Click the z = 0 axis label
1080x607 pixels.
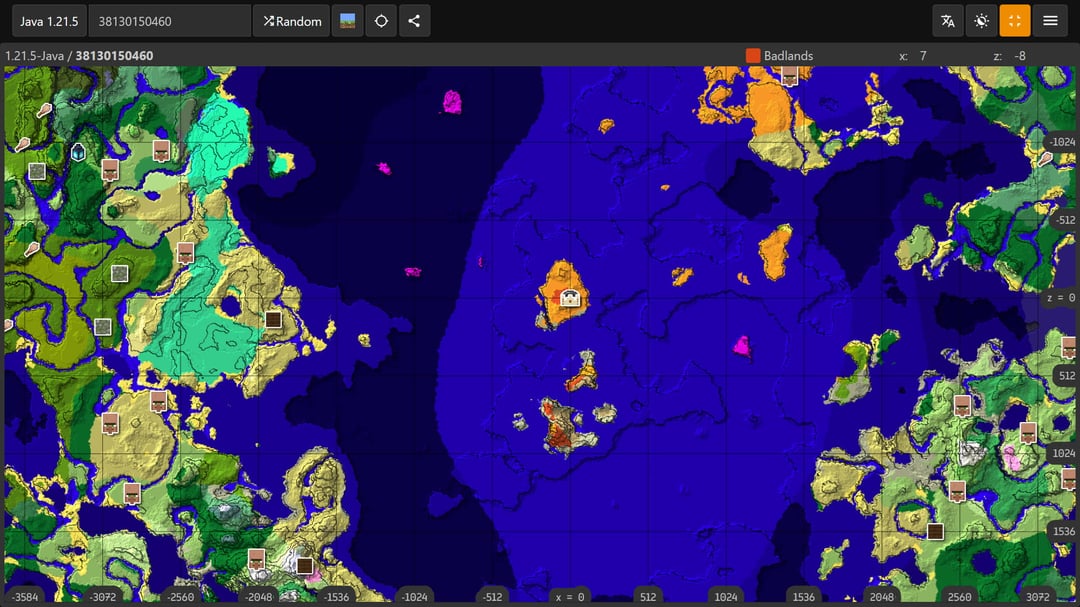tap(1060, 298)
